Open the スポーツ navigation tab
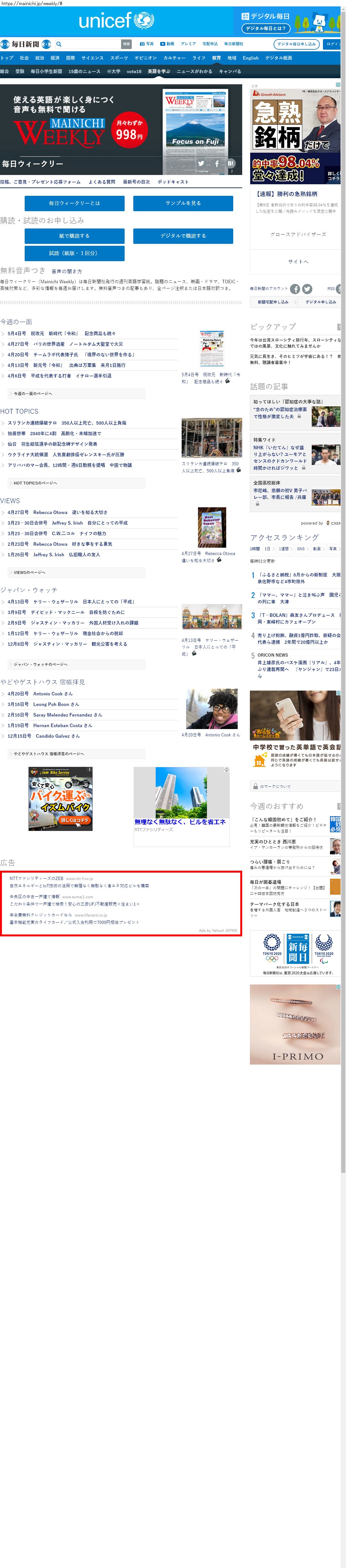This screenshot has height=1568, width=346. point(119,58)
